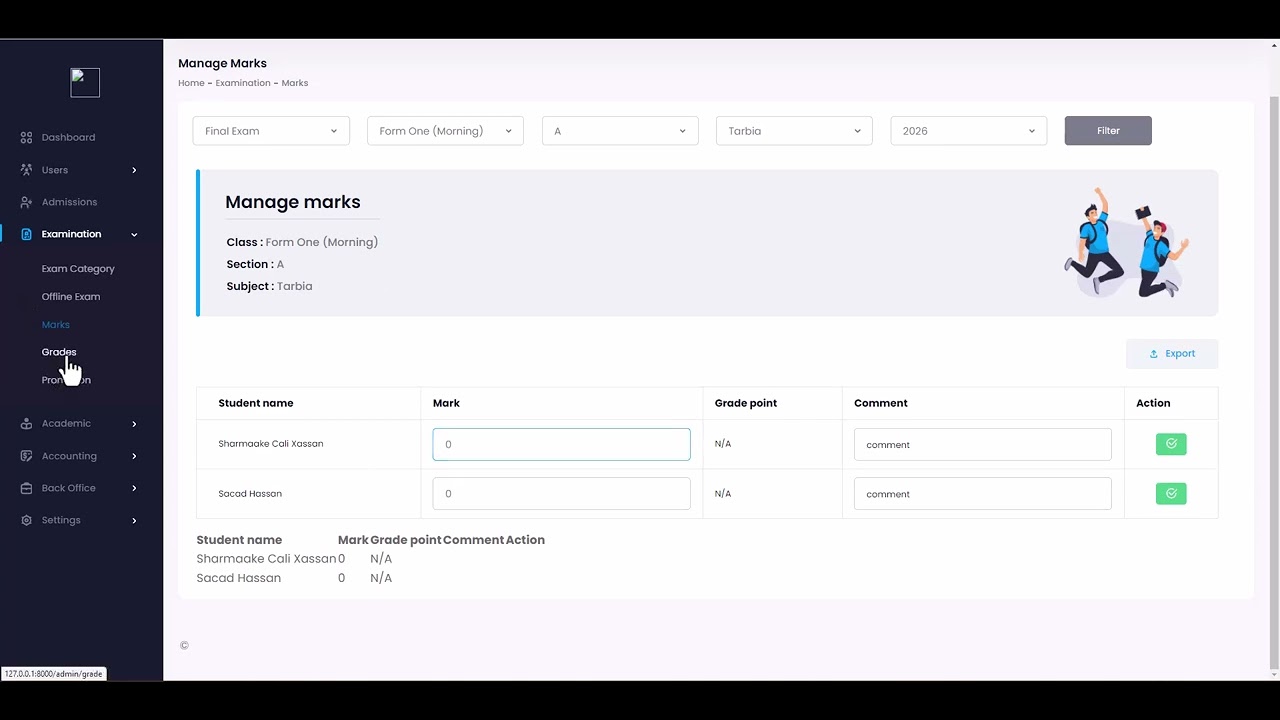1280x720 pixels.
Task: Click the Admissions person-plus icon
Action: (x=26, y=202)
